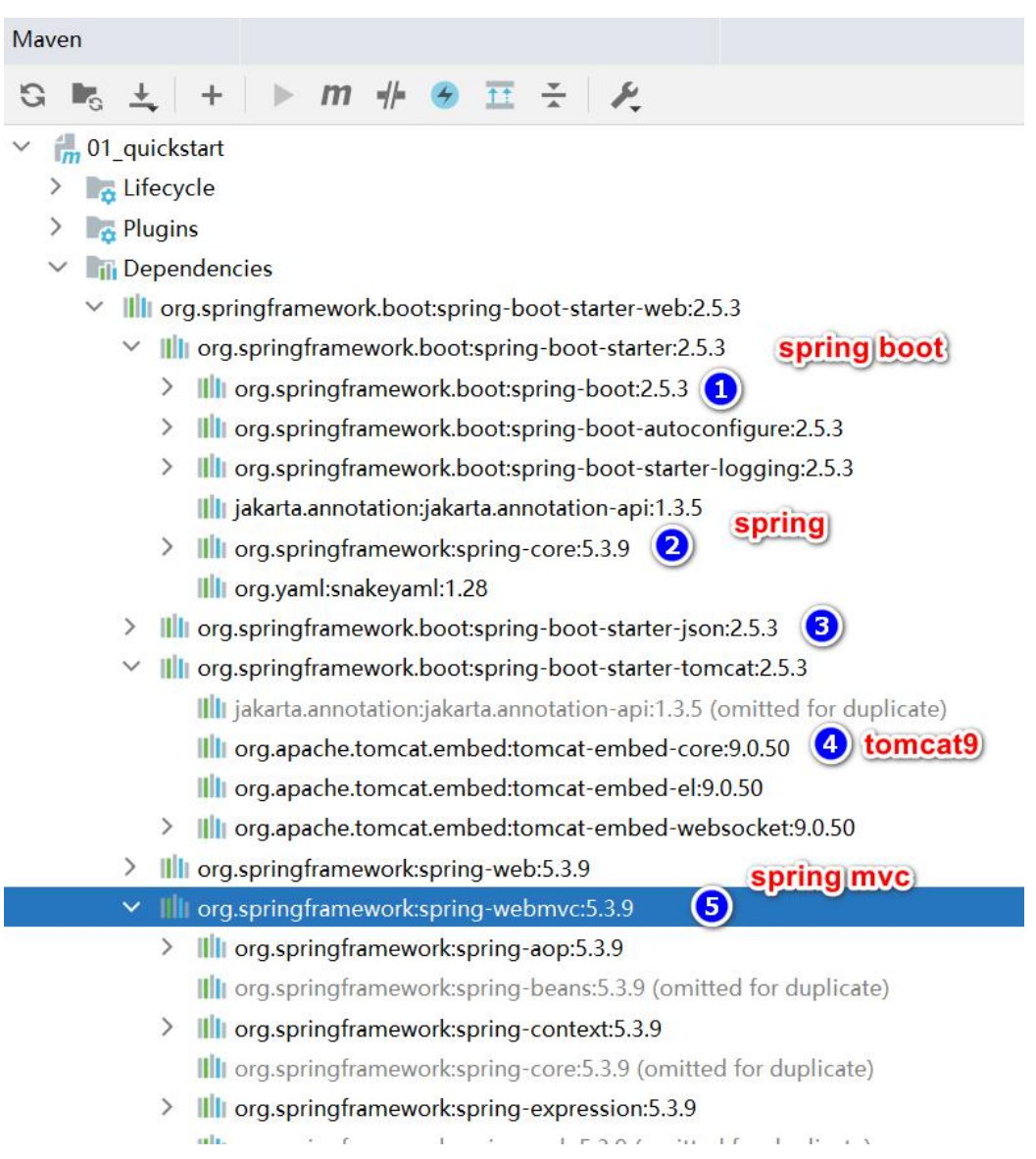Select spring-boot-starter:2.5.3 row text
The height and width of the screenshot is (1159, 1036).
coord(461,348)
